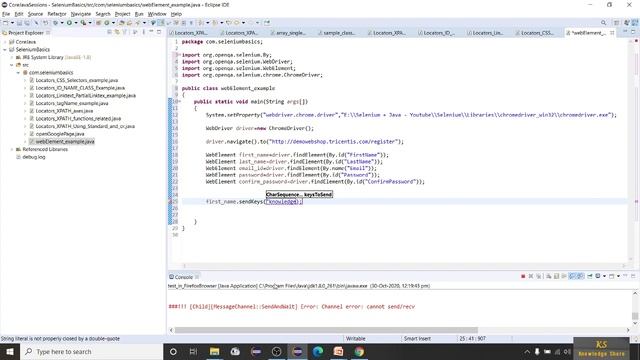Image resolution: width=640 pixels, height=360 pixels.
Task: Click the Open Console icon
Action: 611,276
